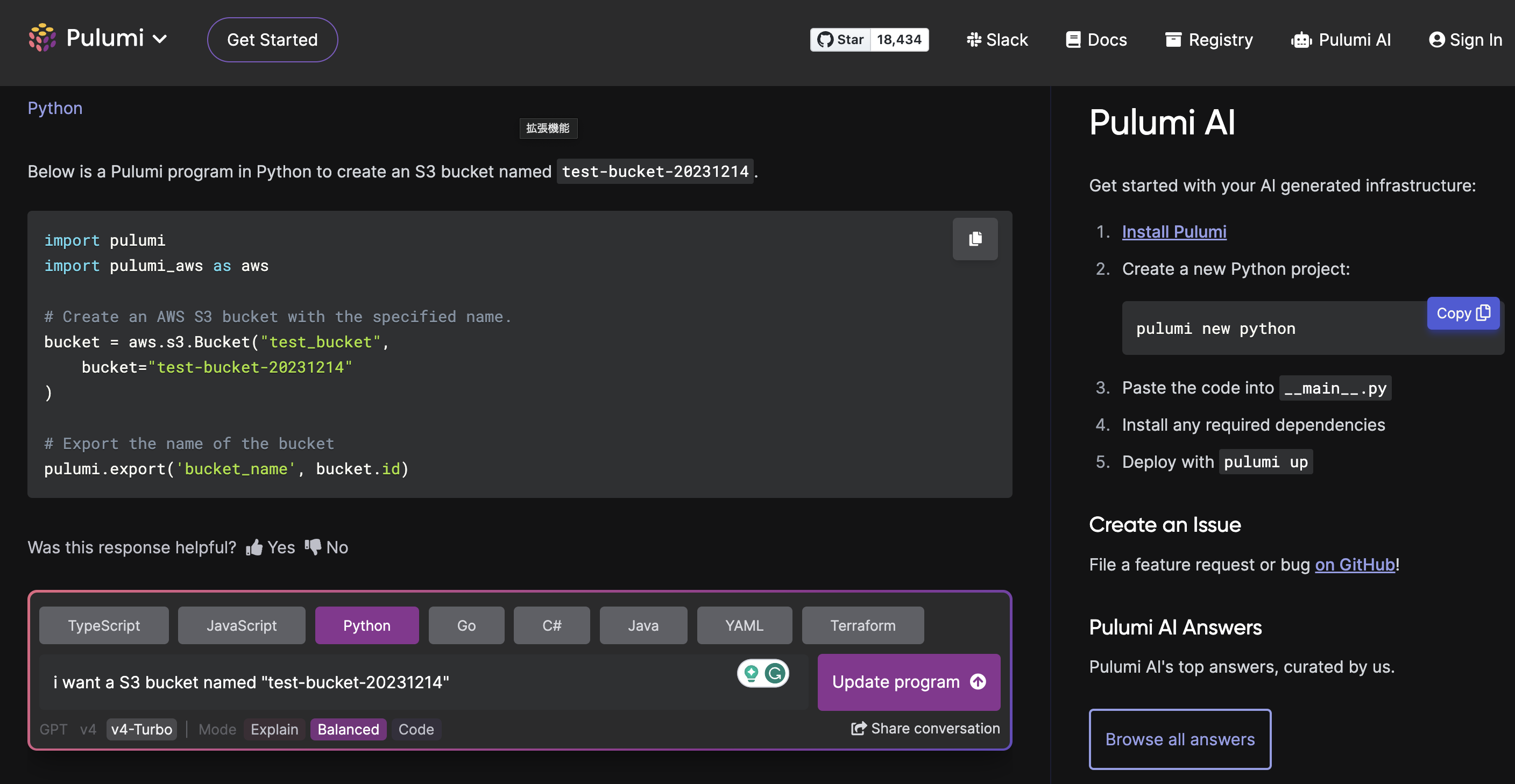Open the on GitHub issue link
The image size is (1515, 784).
[1355, 565]
